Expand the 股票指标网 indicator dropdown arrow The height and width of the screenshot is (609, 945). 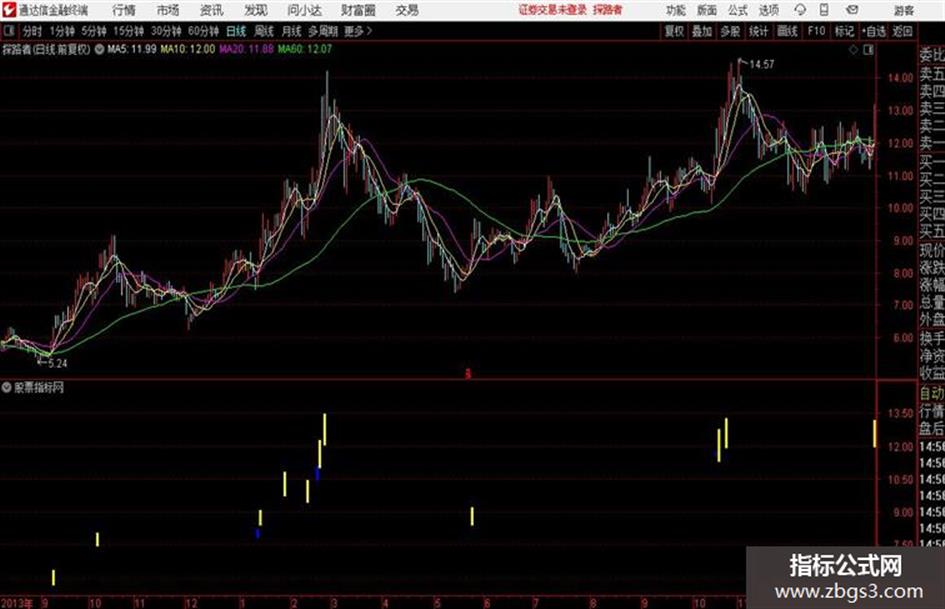7,387
